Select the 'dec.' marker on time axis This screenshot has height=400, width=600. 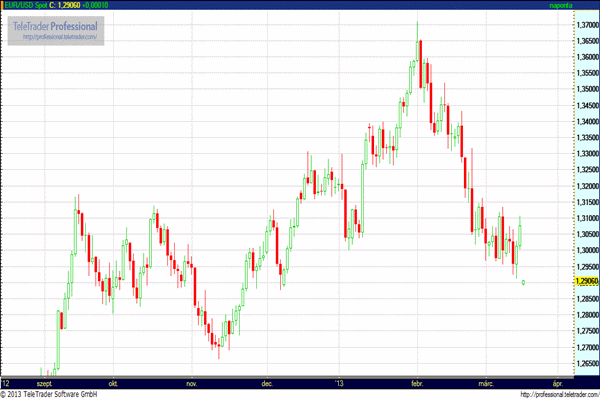click(x=267, y=383)
